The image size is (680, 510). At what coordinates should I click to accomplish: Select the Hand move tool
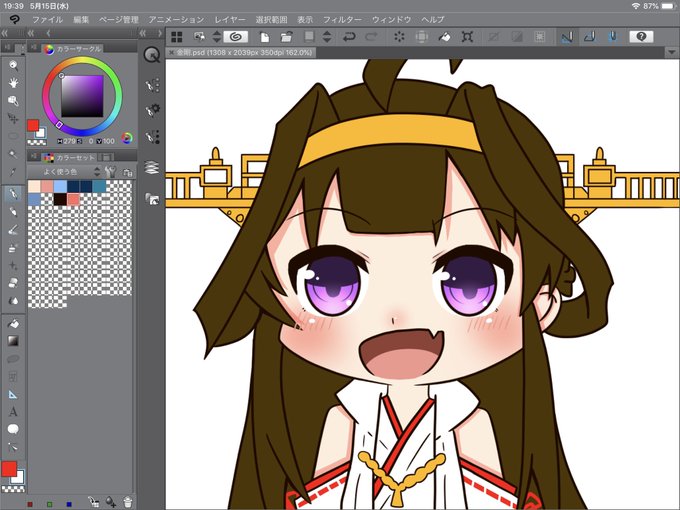(x=13, y=82)
